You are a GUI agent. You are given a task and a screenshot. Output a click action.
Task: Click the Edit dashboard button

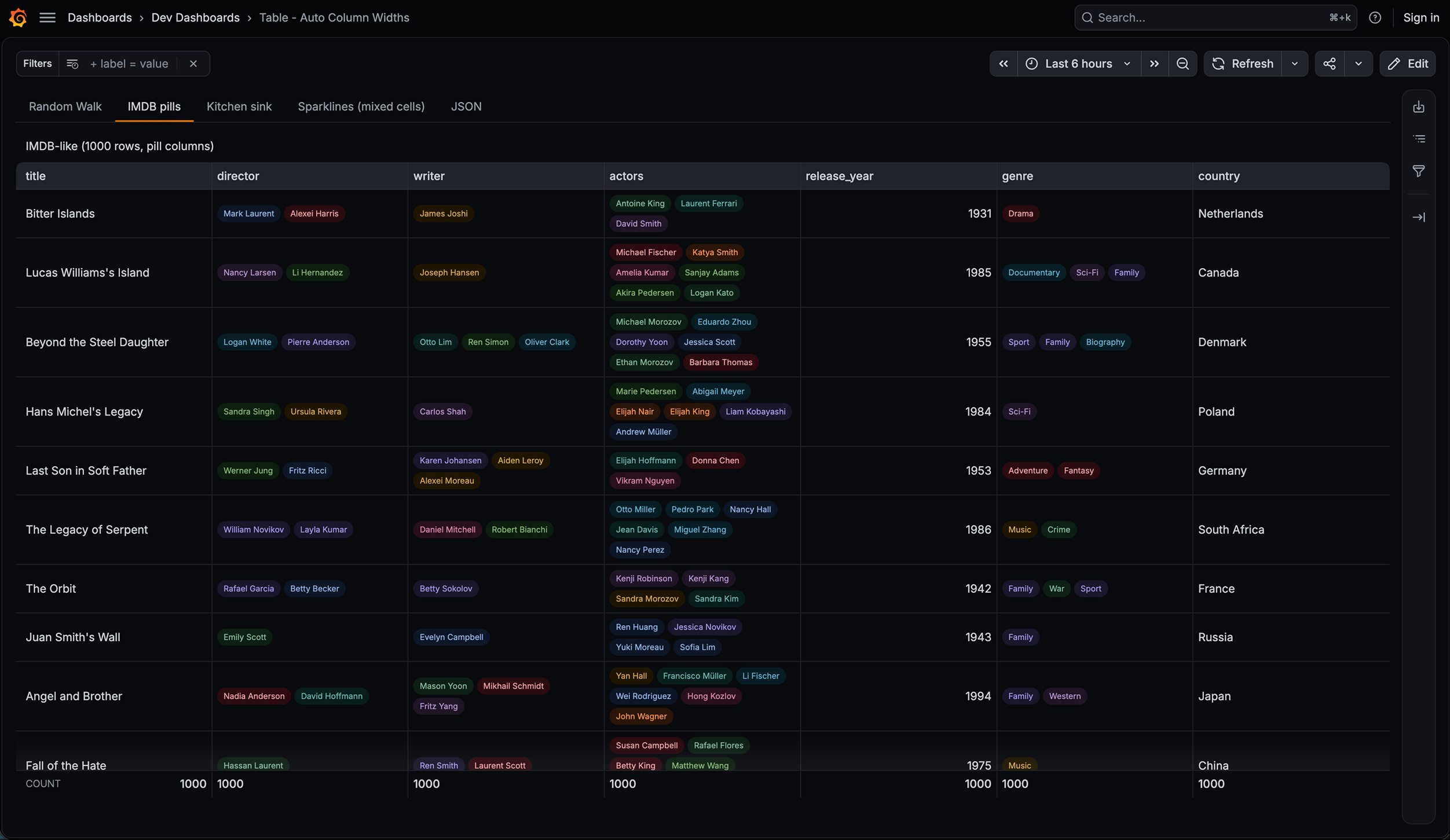click(x=1408, y=64)
